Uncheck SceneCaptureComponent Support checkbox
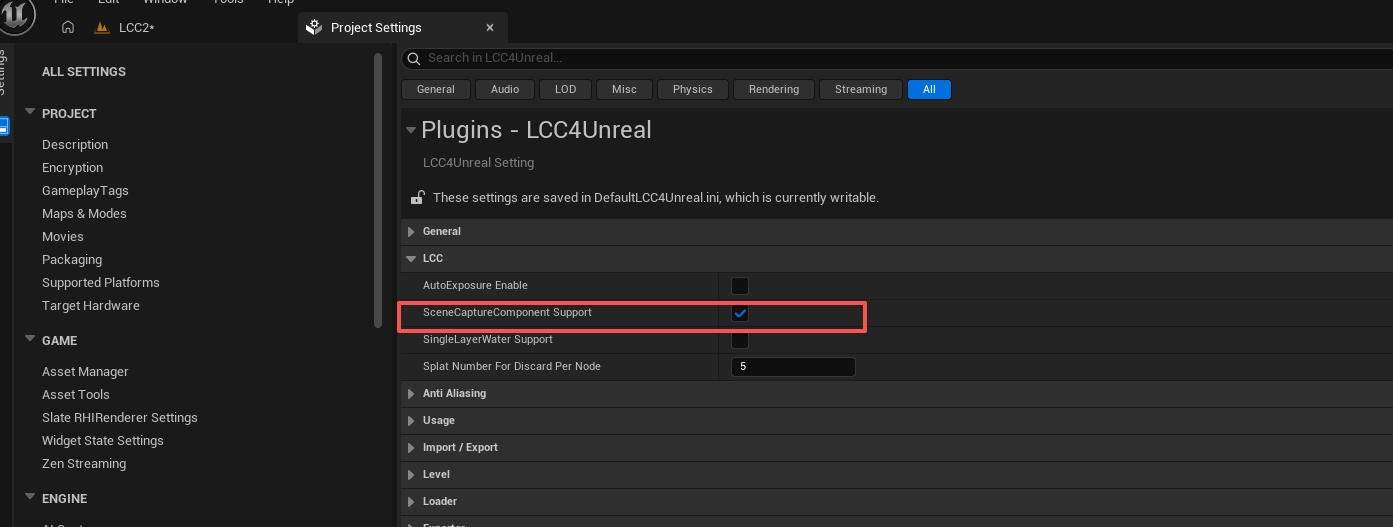 [x=740, y=313]
